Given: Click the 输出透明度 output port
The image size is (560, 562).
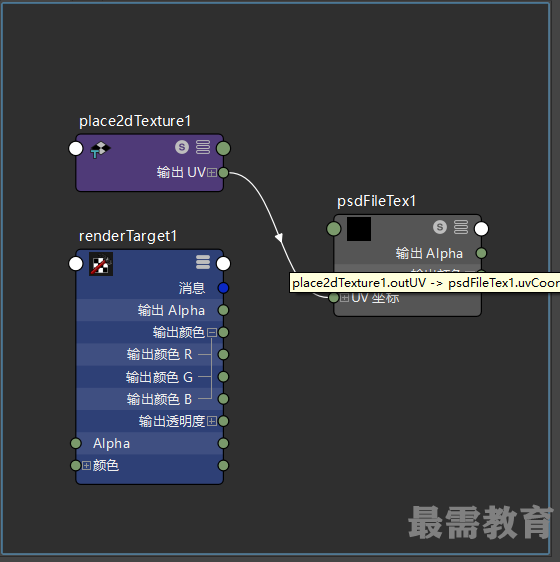Looking at the screenshot, I should tap(223, 421).
